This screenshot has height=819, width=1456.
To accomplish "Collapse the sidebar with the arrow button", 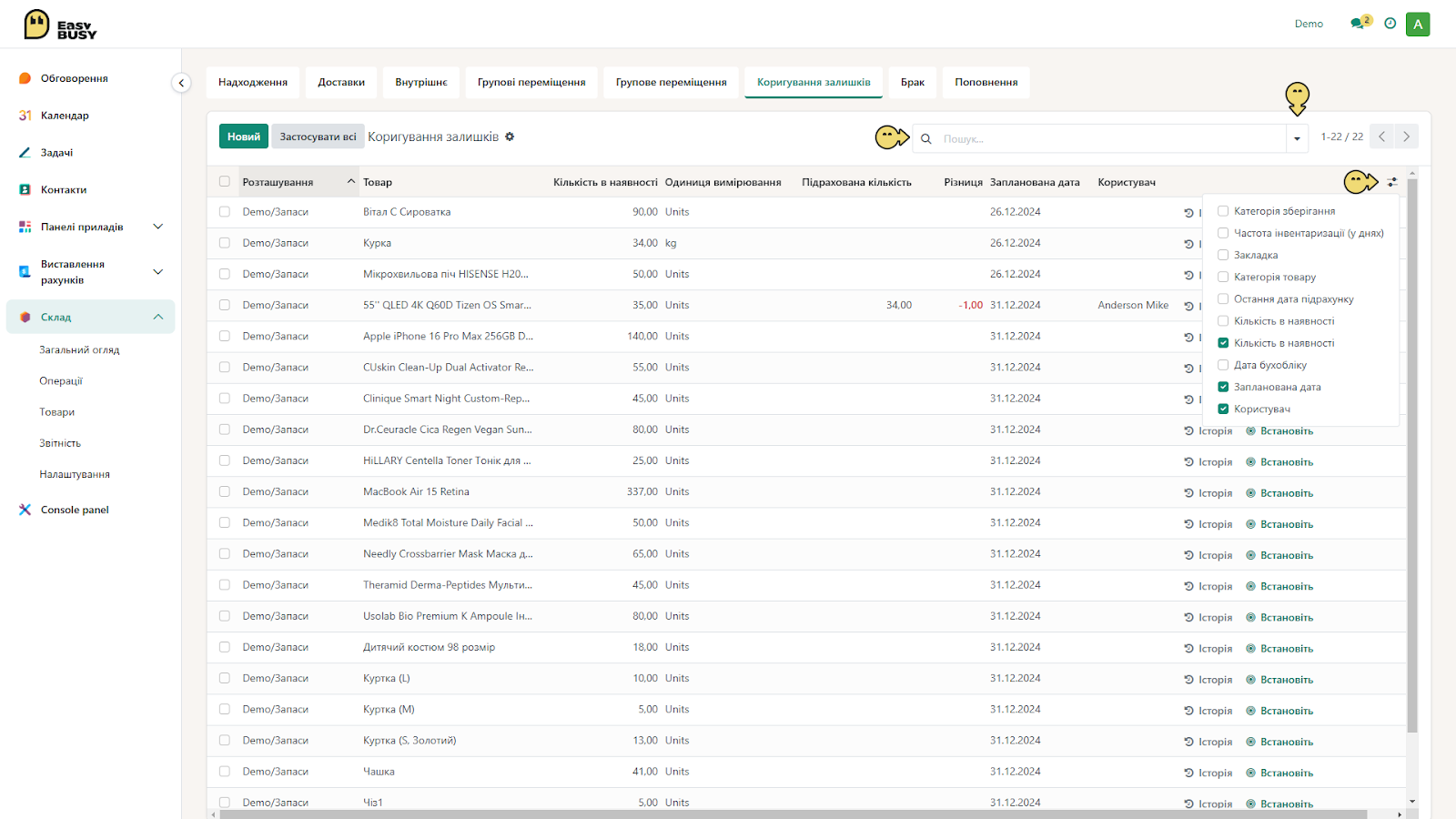I will [181, 83].
